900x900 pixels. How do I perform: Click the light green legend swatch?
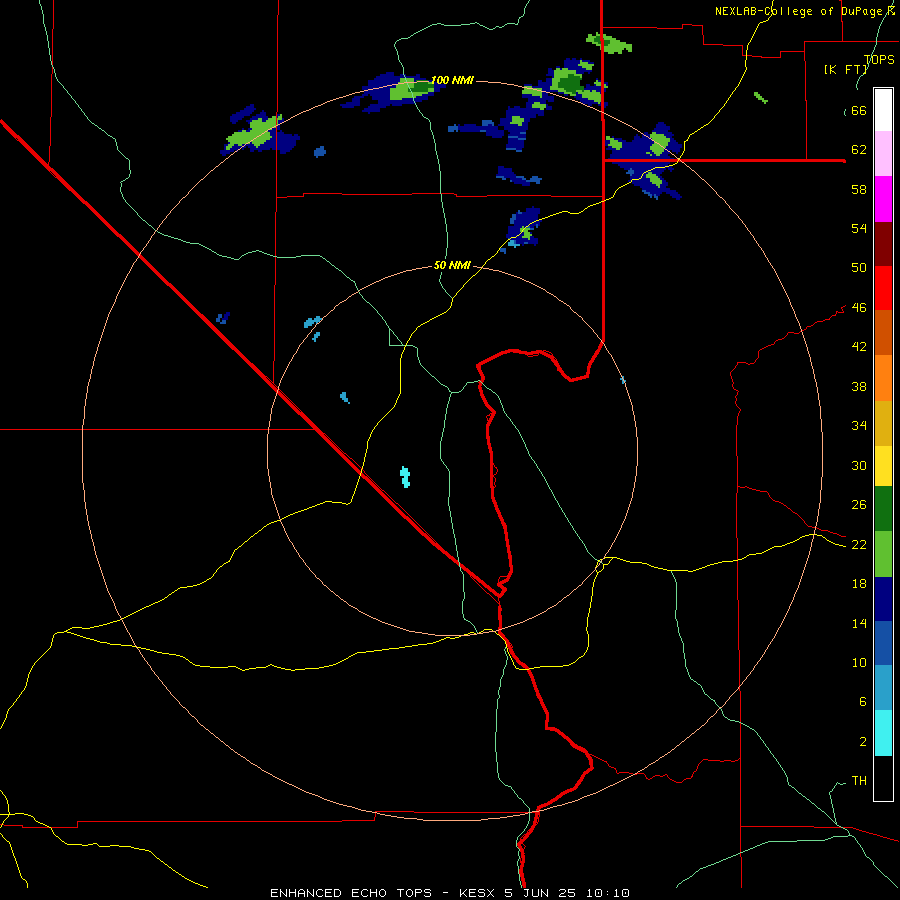click(883, 554)
